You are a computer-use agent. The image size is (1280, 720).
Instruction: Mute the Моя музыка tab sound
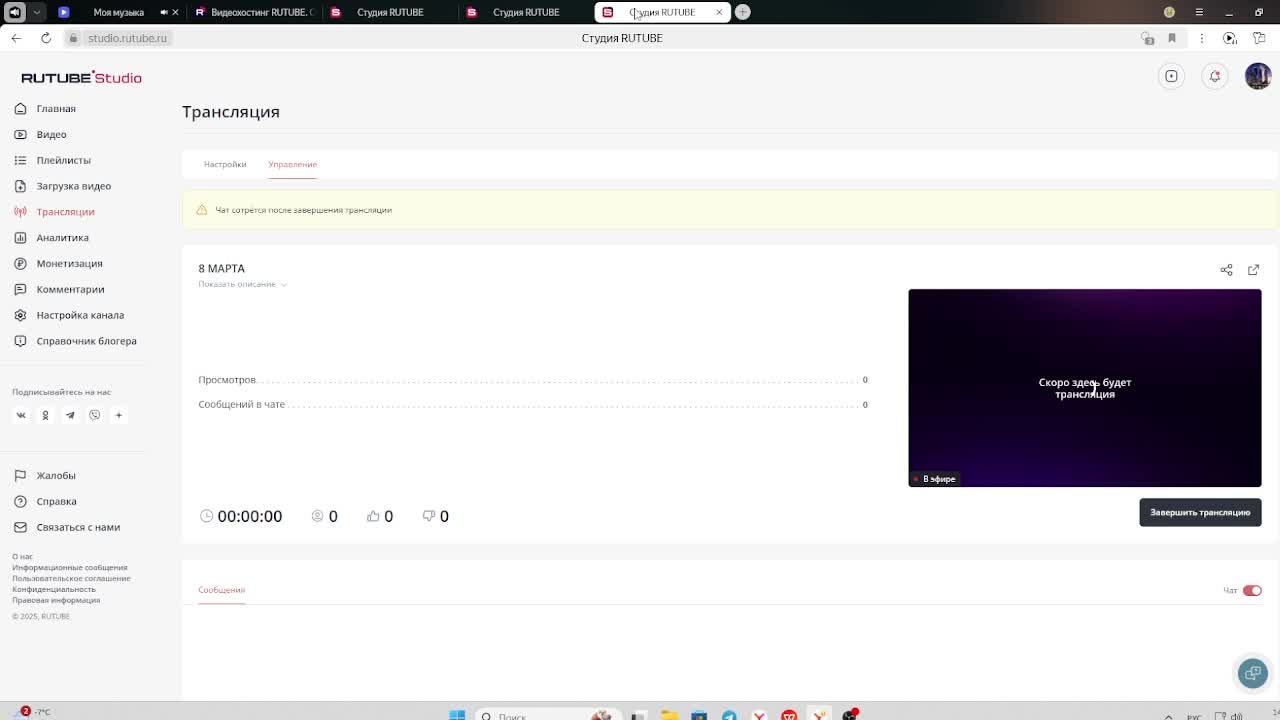(x=164, y=12)
